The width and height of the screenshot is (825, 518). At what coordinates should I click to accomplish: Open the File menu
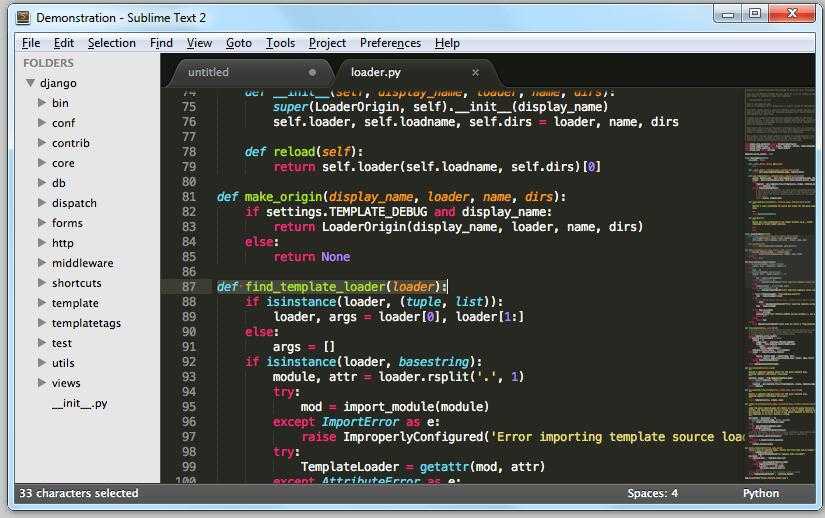[x=31, y=43]
